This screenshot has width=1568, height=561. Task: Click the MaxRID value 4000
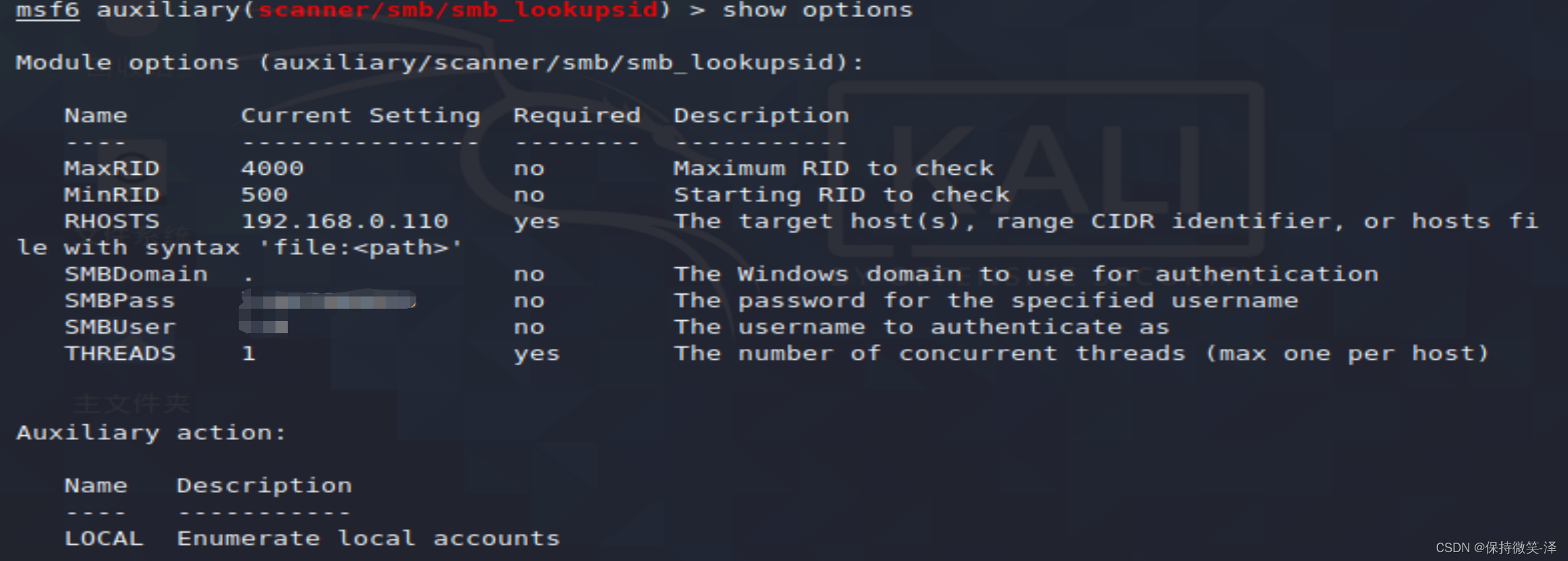[272, 168]
